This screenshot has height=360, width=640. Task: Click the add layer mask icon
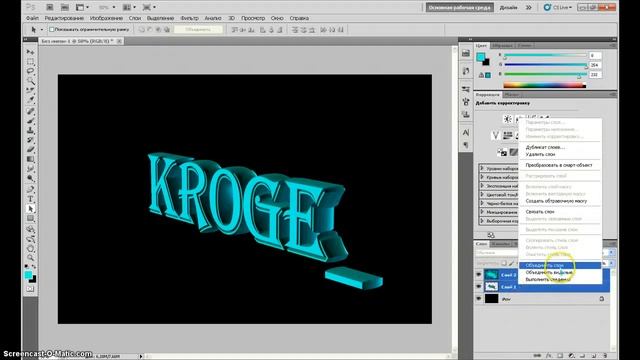coord(560,356)
